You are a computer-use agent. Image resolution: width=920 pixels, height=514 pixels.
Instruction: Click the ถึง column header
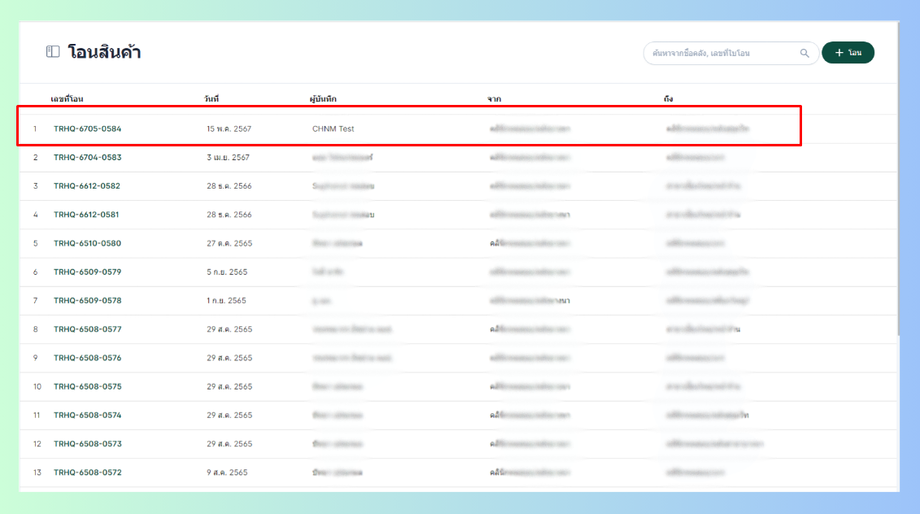668,99
